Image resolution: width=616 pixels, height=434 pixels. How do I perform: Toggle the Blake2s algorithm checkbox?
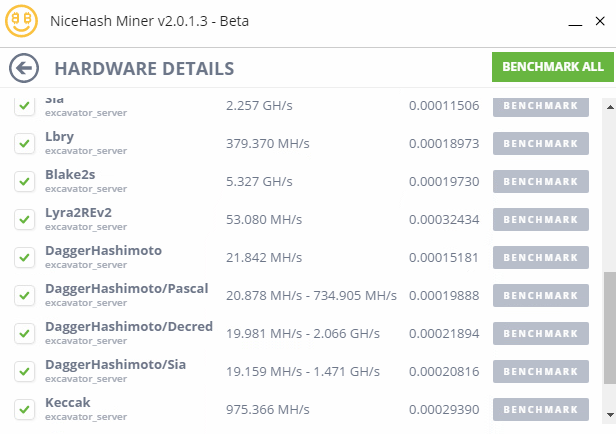(x=25, y=181)
